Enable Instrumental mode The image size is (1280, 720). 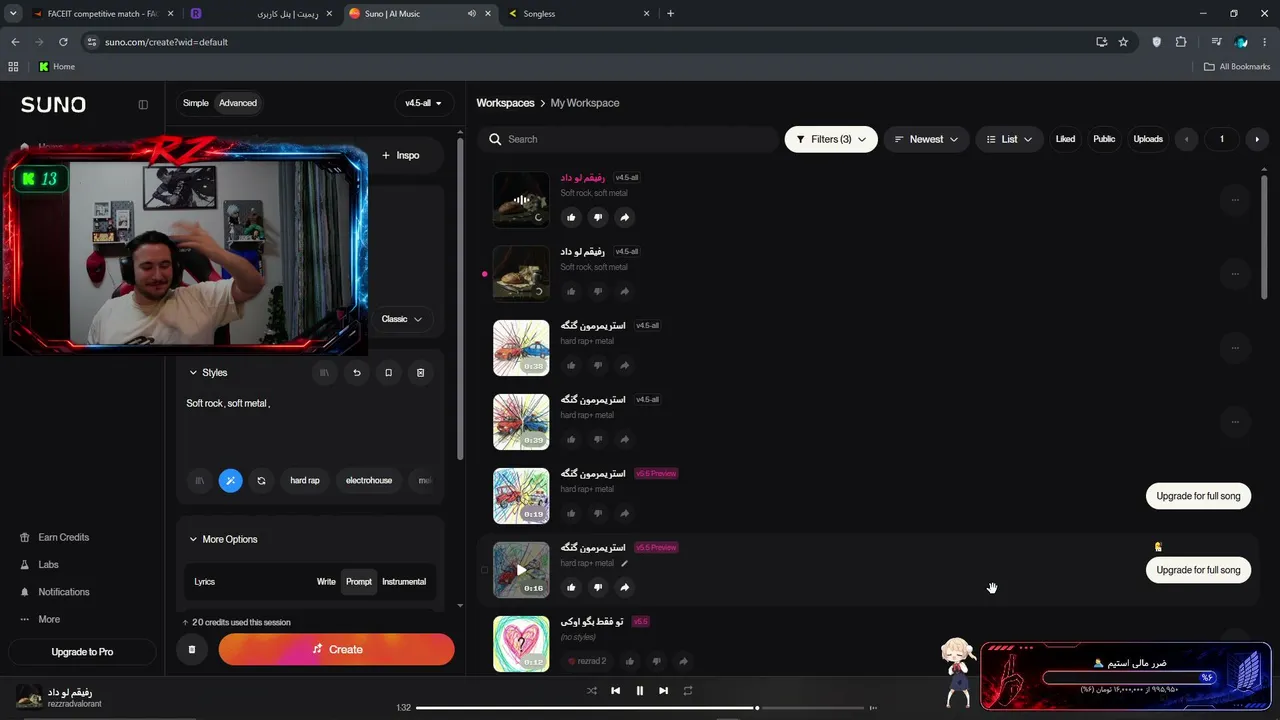pos(404,582)
